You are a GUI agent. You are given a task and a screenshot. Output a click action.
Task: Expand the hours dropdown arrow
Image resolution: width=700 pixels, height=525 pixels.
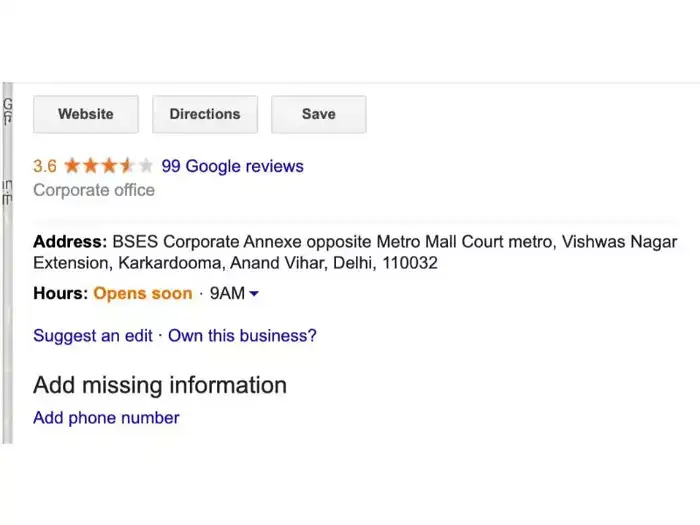tap(254, 294)
